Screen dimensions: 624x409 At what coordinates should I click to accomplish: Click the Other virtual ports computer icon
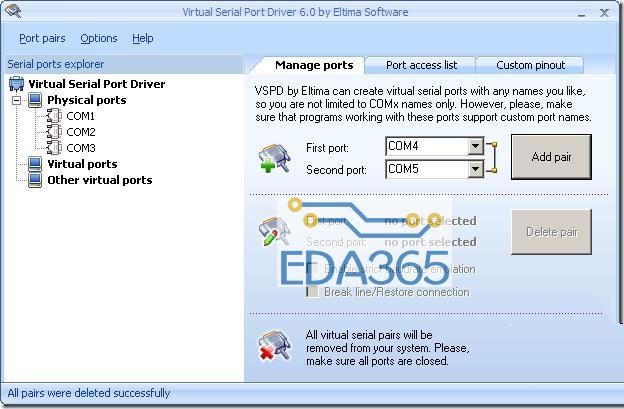tap(35, 180)
